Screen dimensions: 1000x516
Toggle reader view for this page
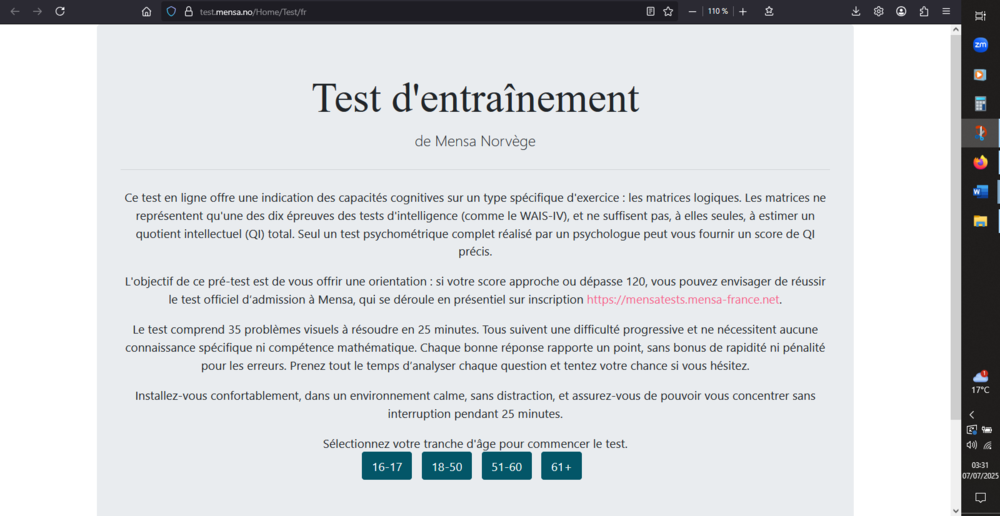coord(651,11)
